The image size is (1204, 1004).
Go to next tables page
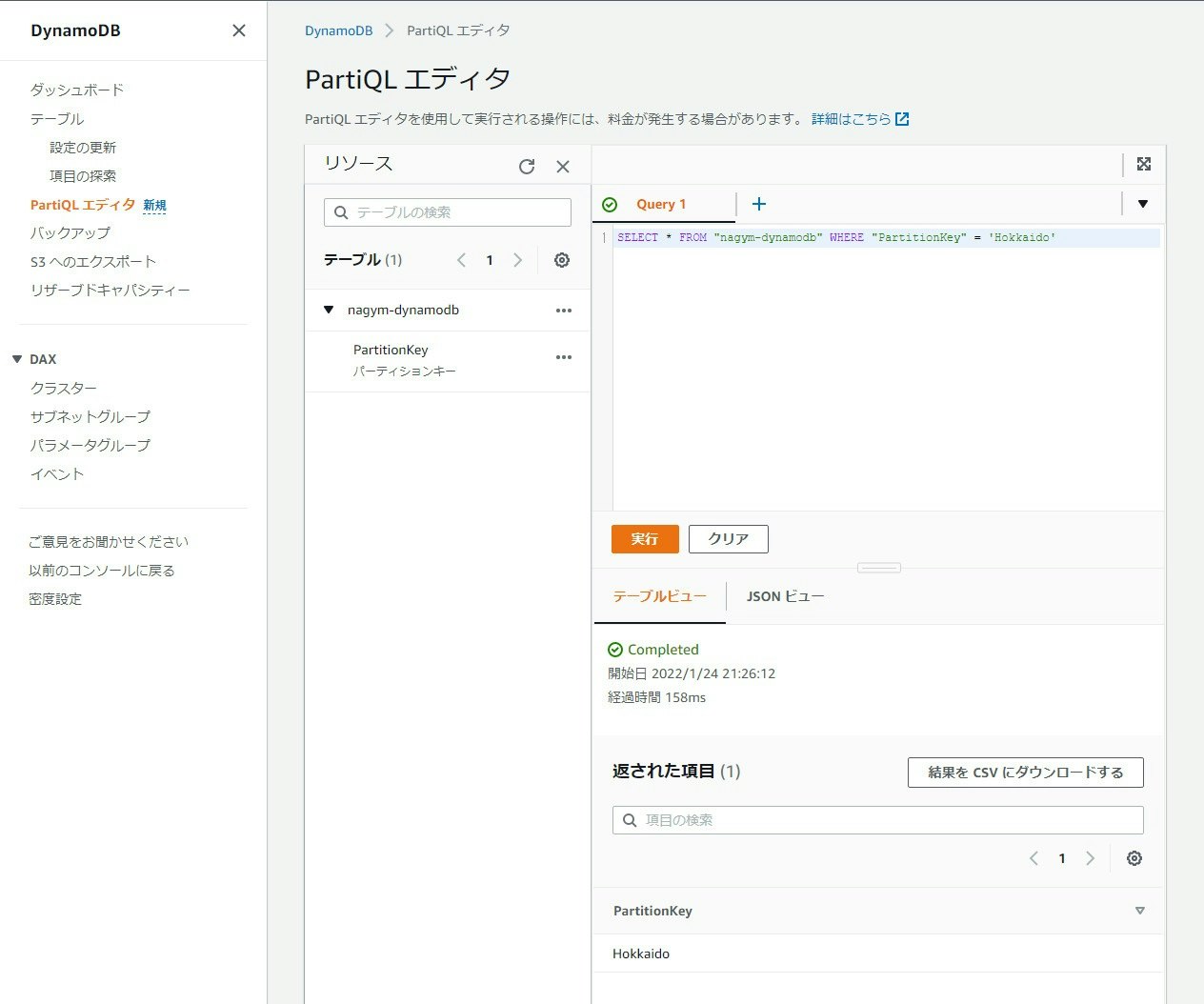point(518,260)
